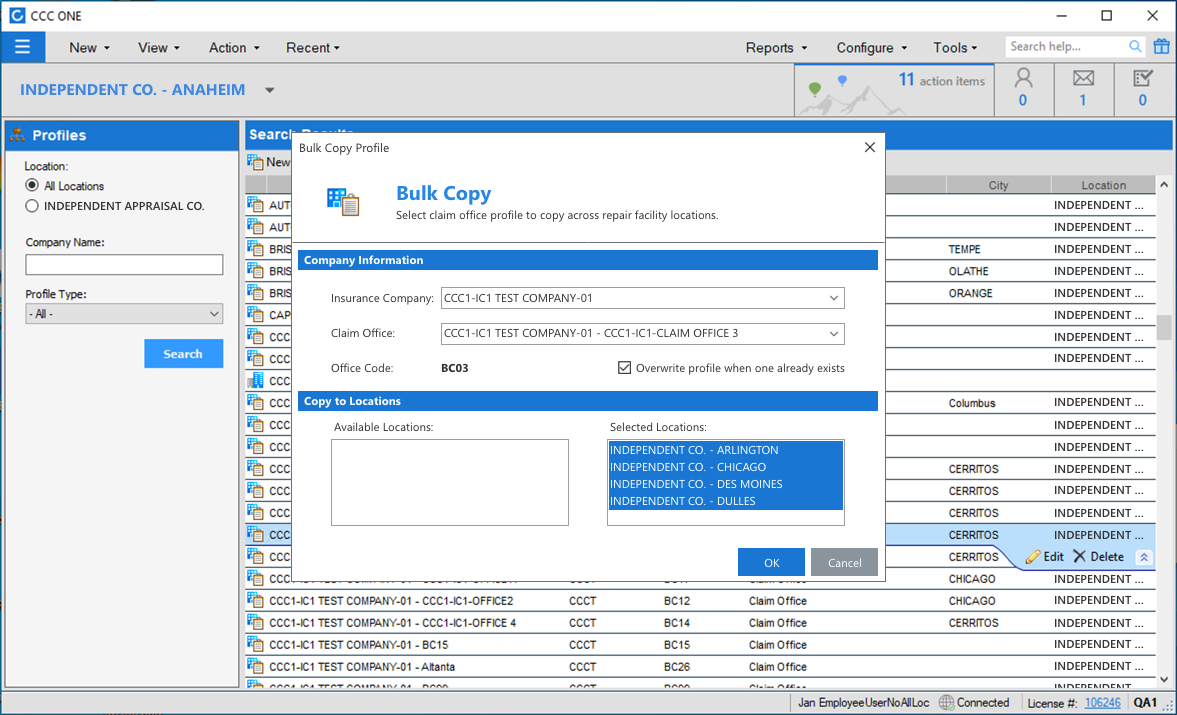Screen dimensions: 1177x715
Task: Click the Delete X icon in row
Action: pyautogui.click(x=1079, y=556)
